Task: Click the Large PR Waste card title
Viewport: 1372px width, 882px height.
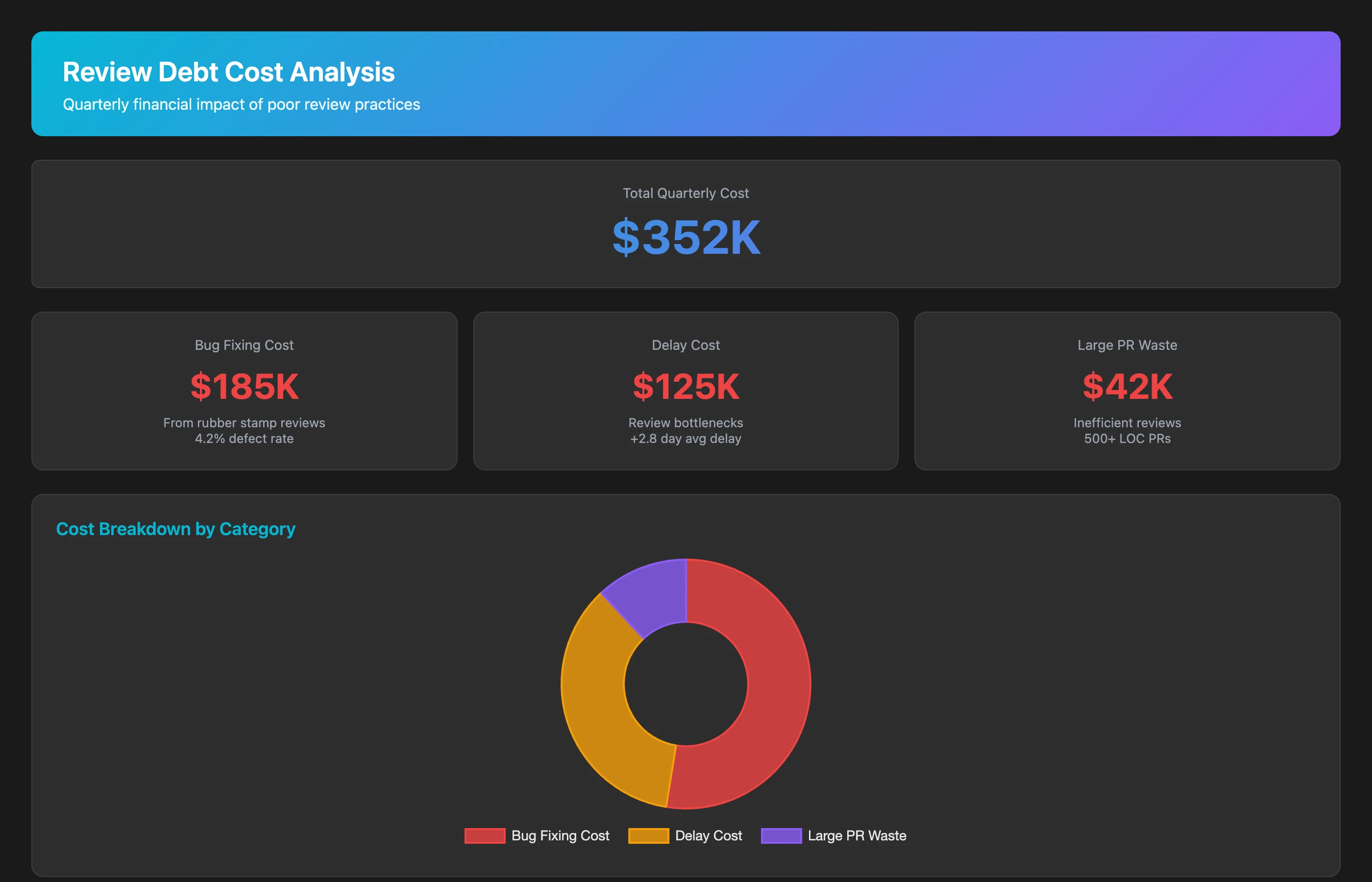Action: pos(1127,345)
